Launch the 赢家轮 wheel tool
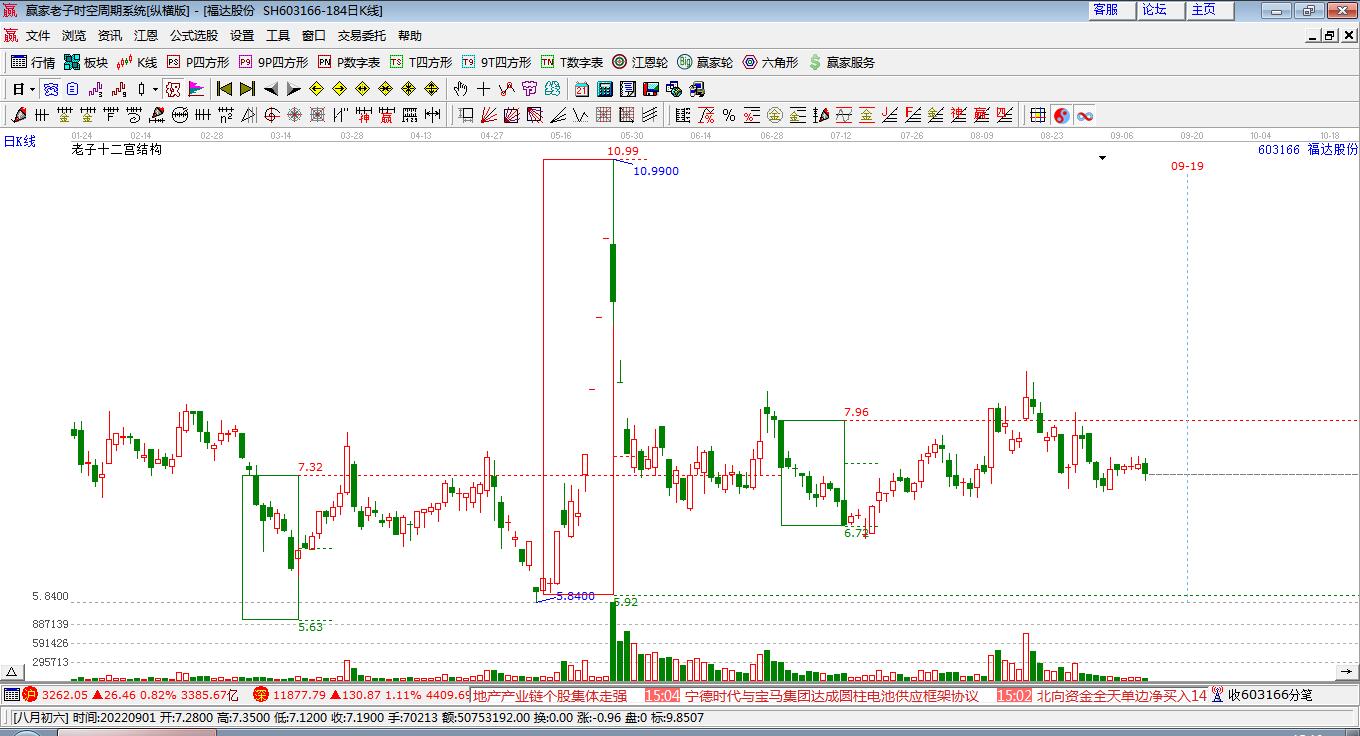 click(705, 62)
